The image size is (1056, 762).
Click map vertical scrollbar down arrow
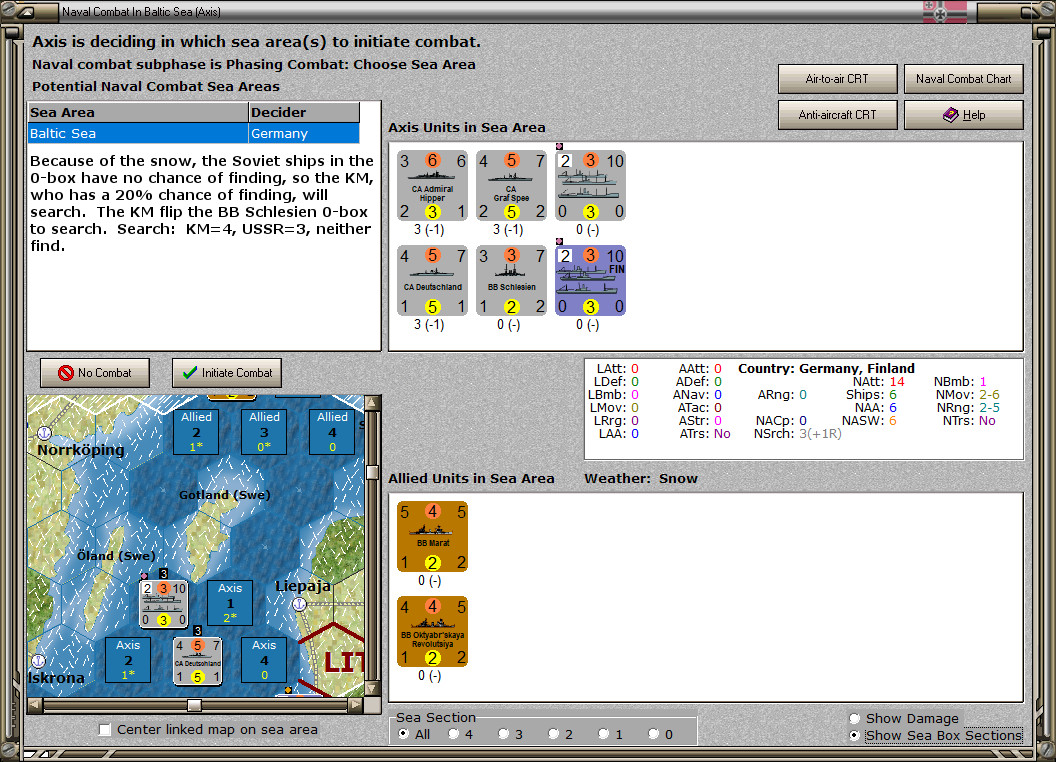[x=372, y=689]
